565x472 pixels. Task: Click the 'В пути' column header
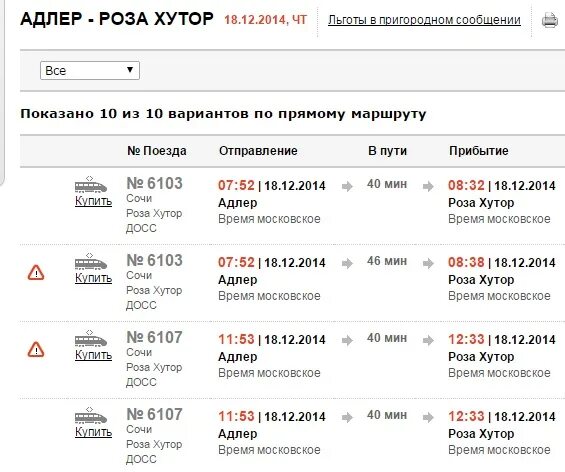387,151
